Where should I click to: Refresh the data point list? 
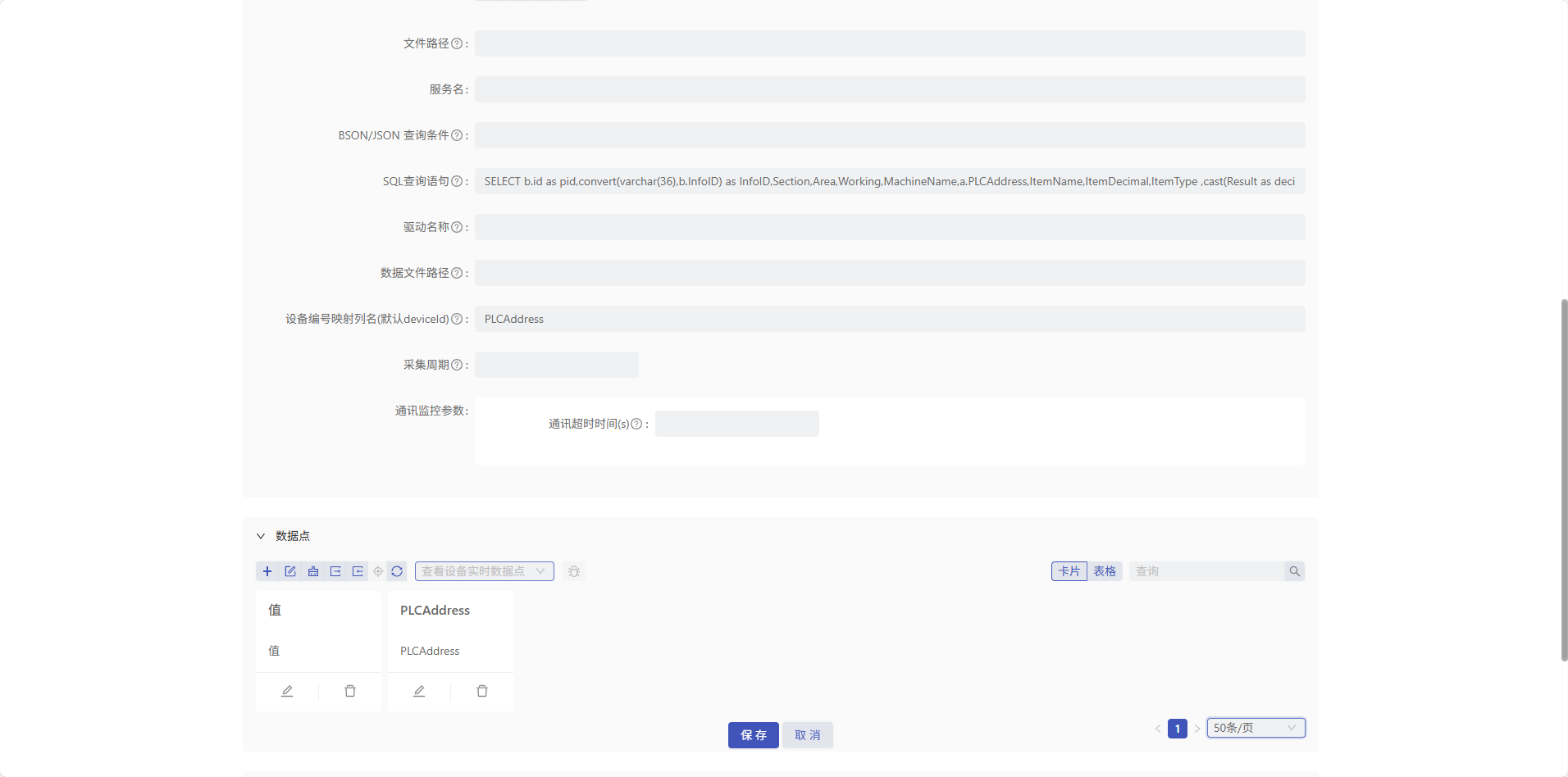tap(397, 571)
